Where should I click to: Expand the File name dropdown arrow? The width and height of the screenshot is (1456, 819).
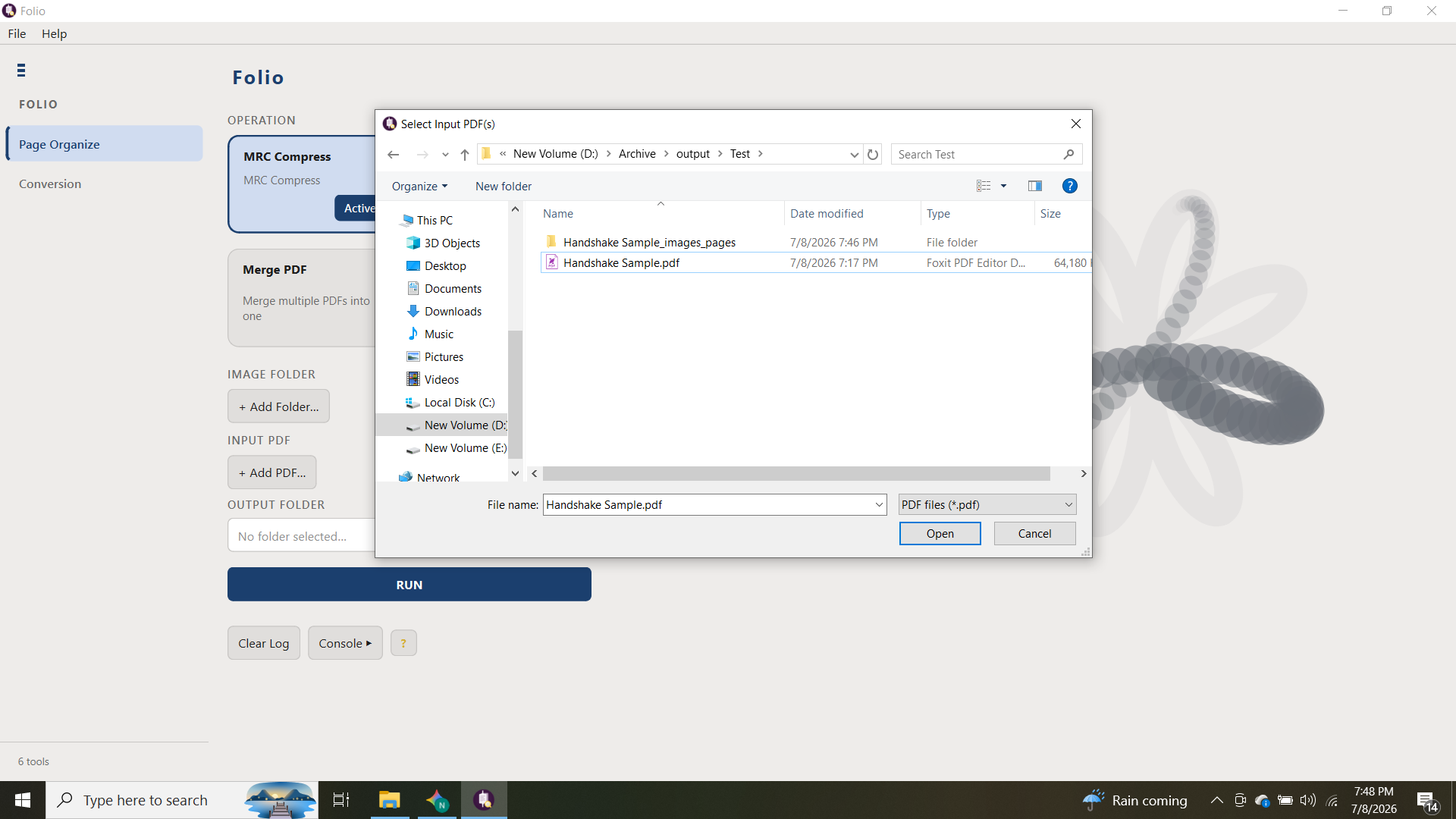(x=879, y=504)
